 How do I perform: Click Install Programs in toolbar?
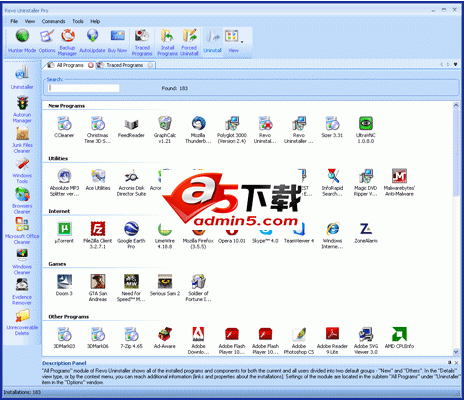click(167, 42)
